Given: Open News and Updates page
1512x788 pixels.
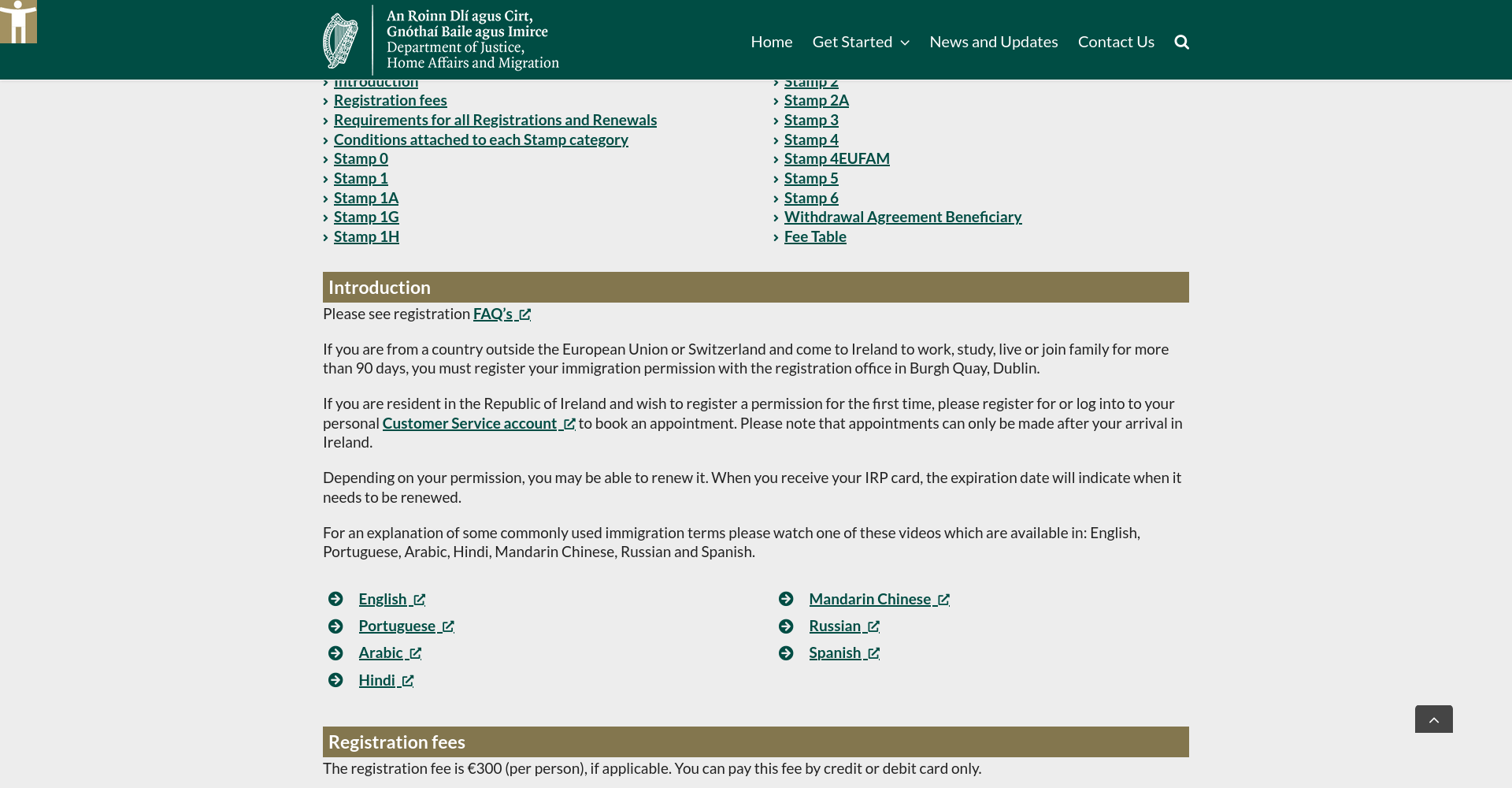Looking at the screenshot, I should pyautogui.click(x=993, y=42).
